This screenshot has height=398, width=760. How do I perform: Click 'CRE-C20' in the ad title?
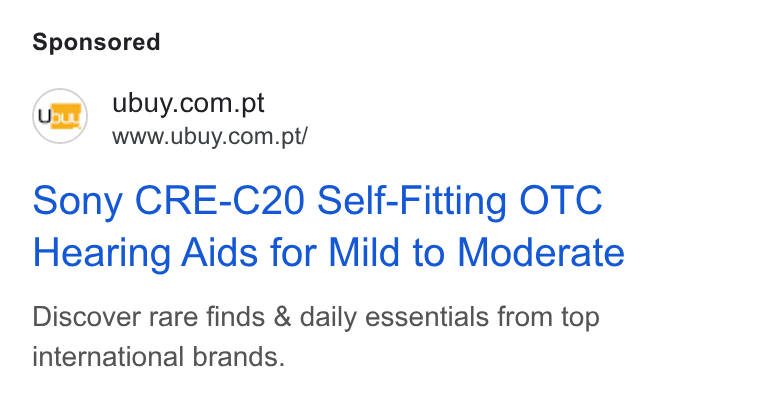tap(220, 200)
